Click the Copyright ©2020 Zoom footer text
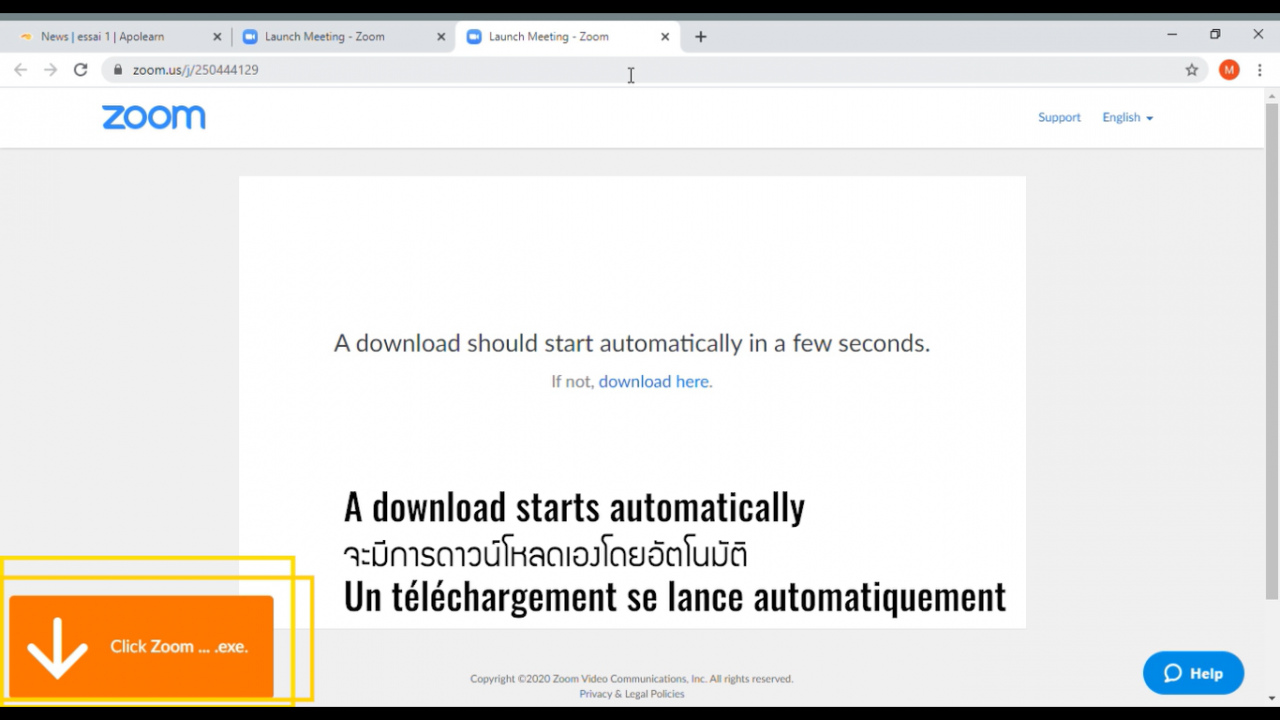This screenshot has height=720, width=1280. pyautogui.click(x=632, y=679)
